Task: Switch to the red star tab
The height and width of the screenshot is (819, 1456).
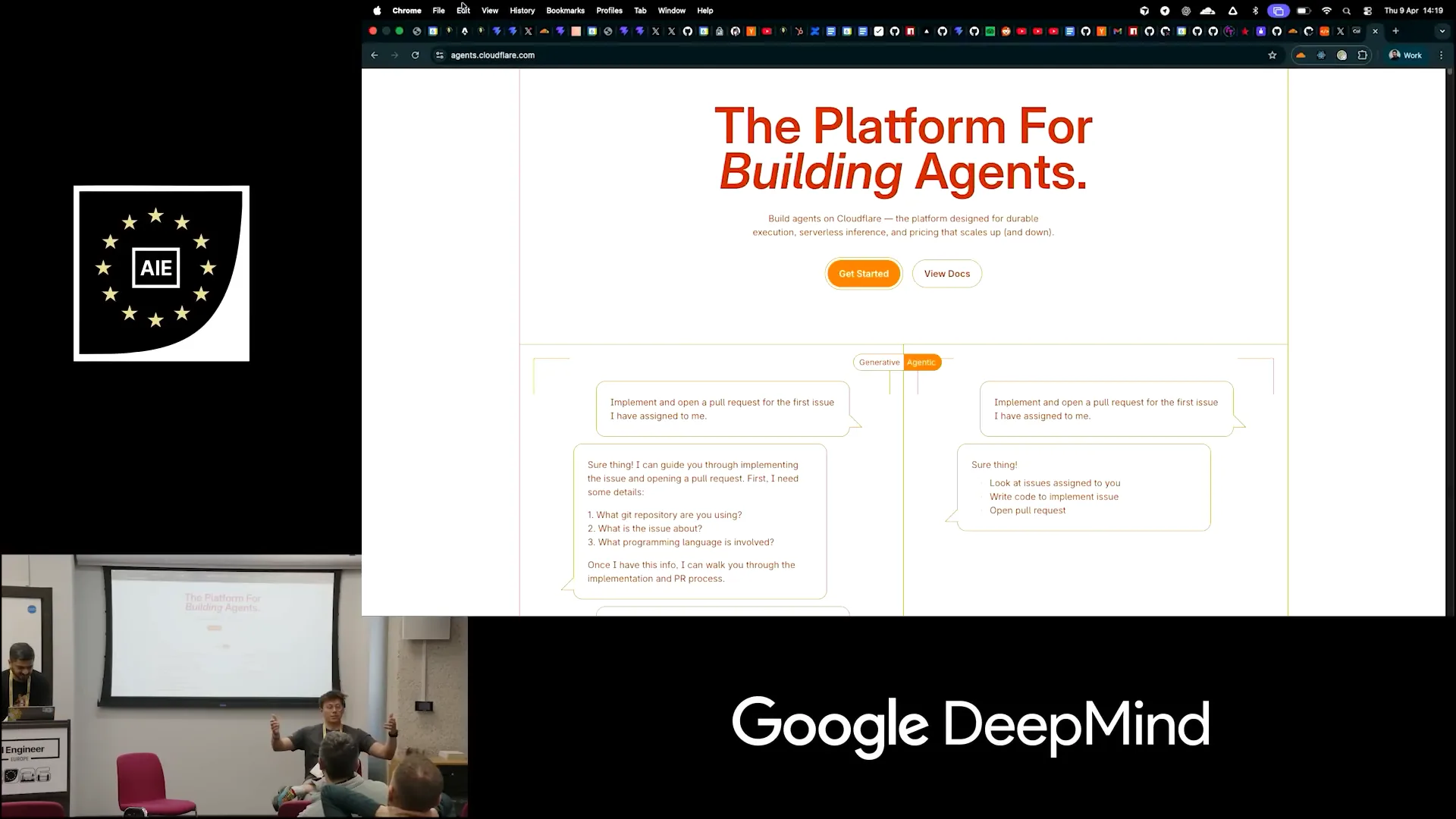Action: (1244, 31)
